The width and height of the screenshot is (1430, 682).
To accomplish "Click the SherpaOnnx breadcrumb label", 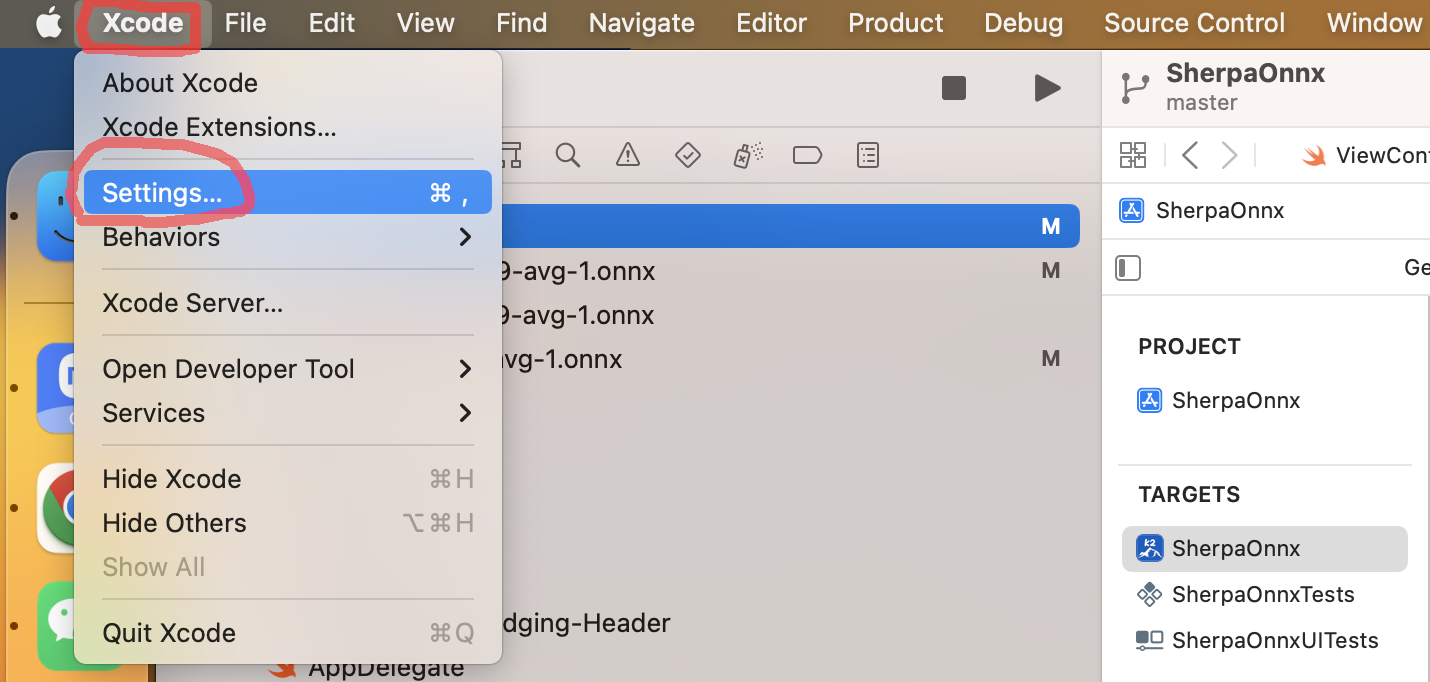I will tap(1220, 210).
